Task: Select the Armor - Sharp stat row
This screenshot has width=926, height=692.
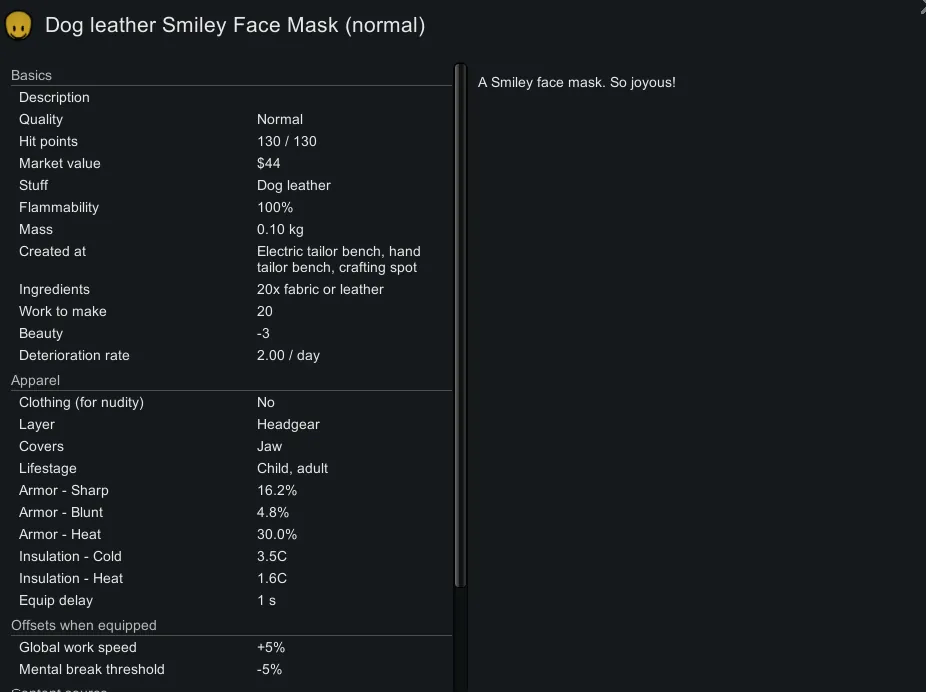Action: (232, 490)
